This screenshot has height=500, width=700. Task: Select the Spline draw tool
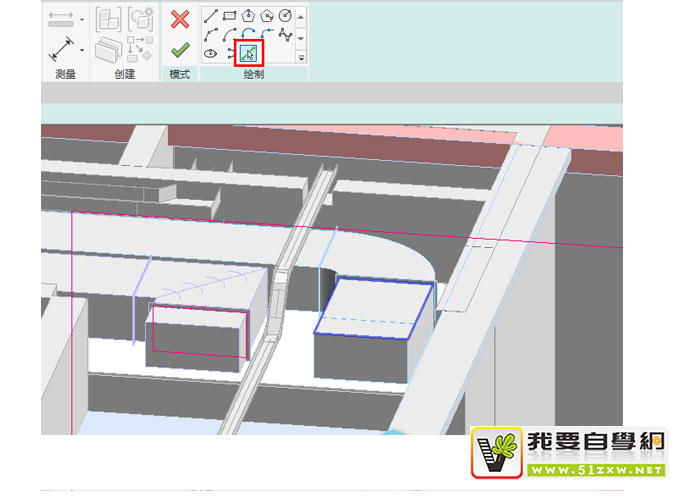[285, 33]
